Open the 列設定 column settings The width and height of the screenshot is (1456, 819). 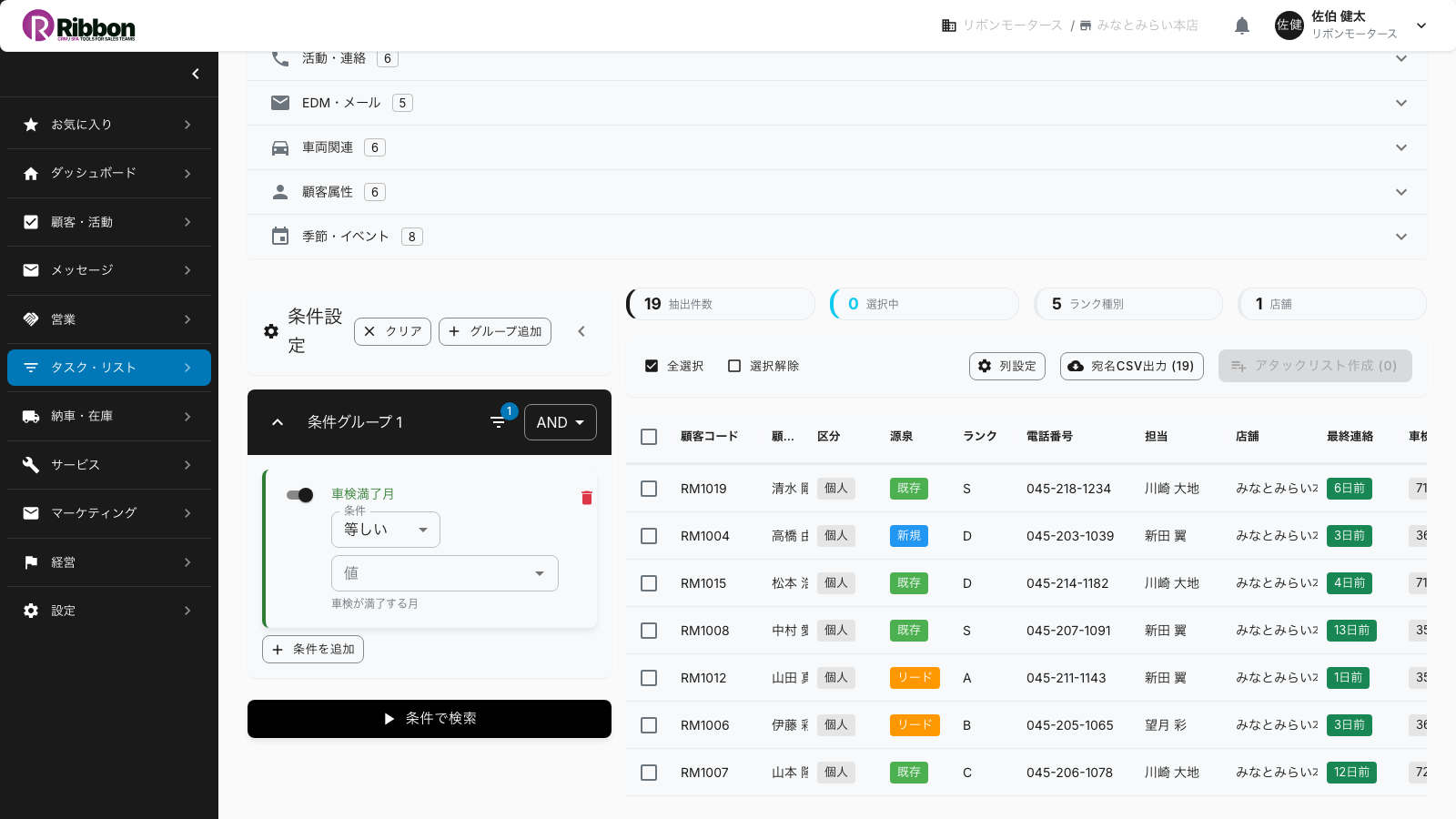(x=1007, y=366)
